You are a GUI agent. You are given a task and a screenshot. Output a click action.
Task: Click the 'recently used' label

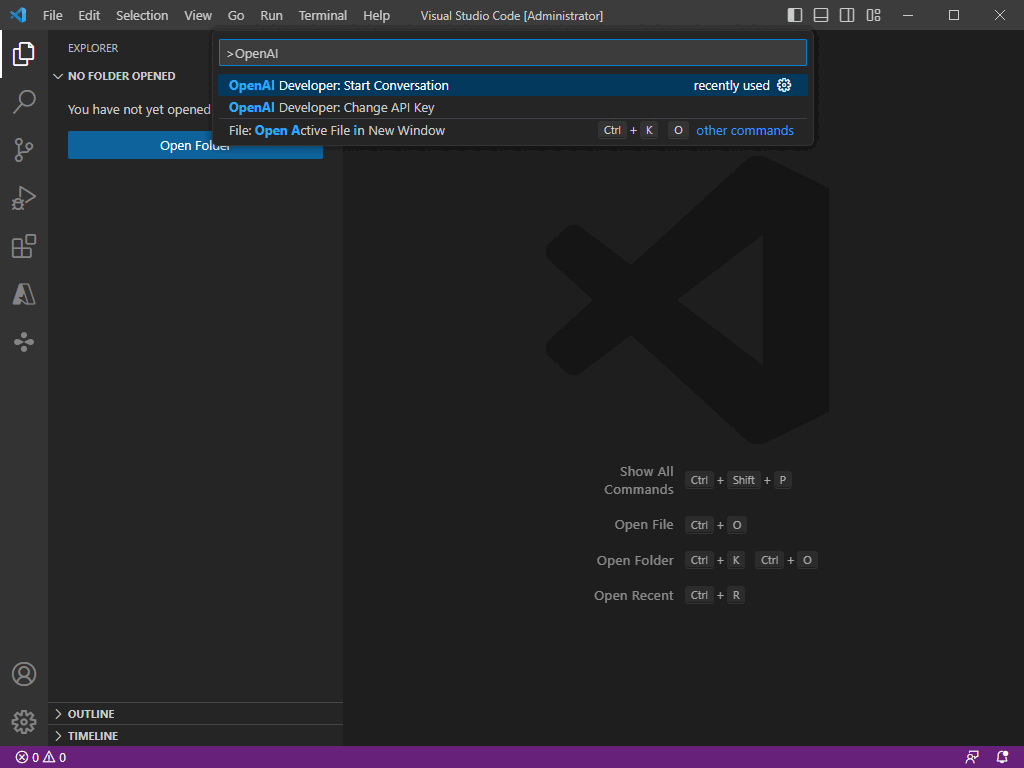(731, 86)
